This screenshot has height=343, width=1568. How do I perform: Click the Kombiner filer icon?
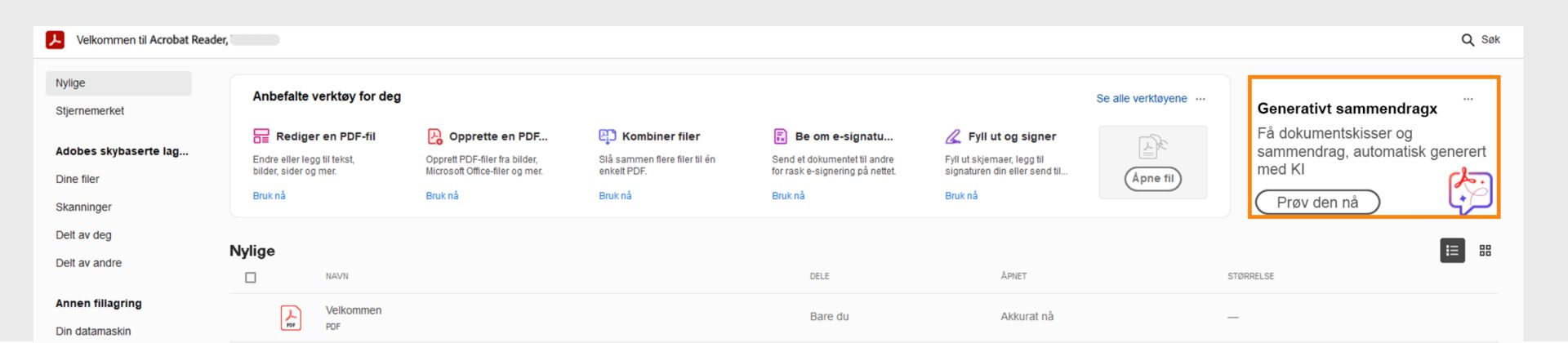click(608, 136)
